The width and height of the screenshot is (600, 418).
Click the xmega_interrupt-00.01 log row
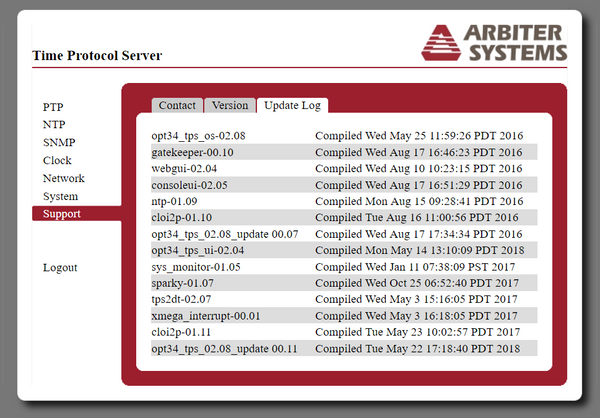pyautogui.click(x=205, y=315)
